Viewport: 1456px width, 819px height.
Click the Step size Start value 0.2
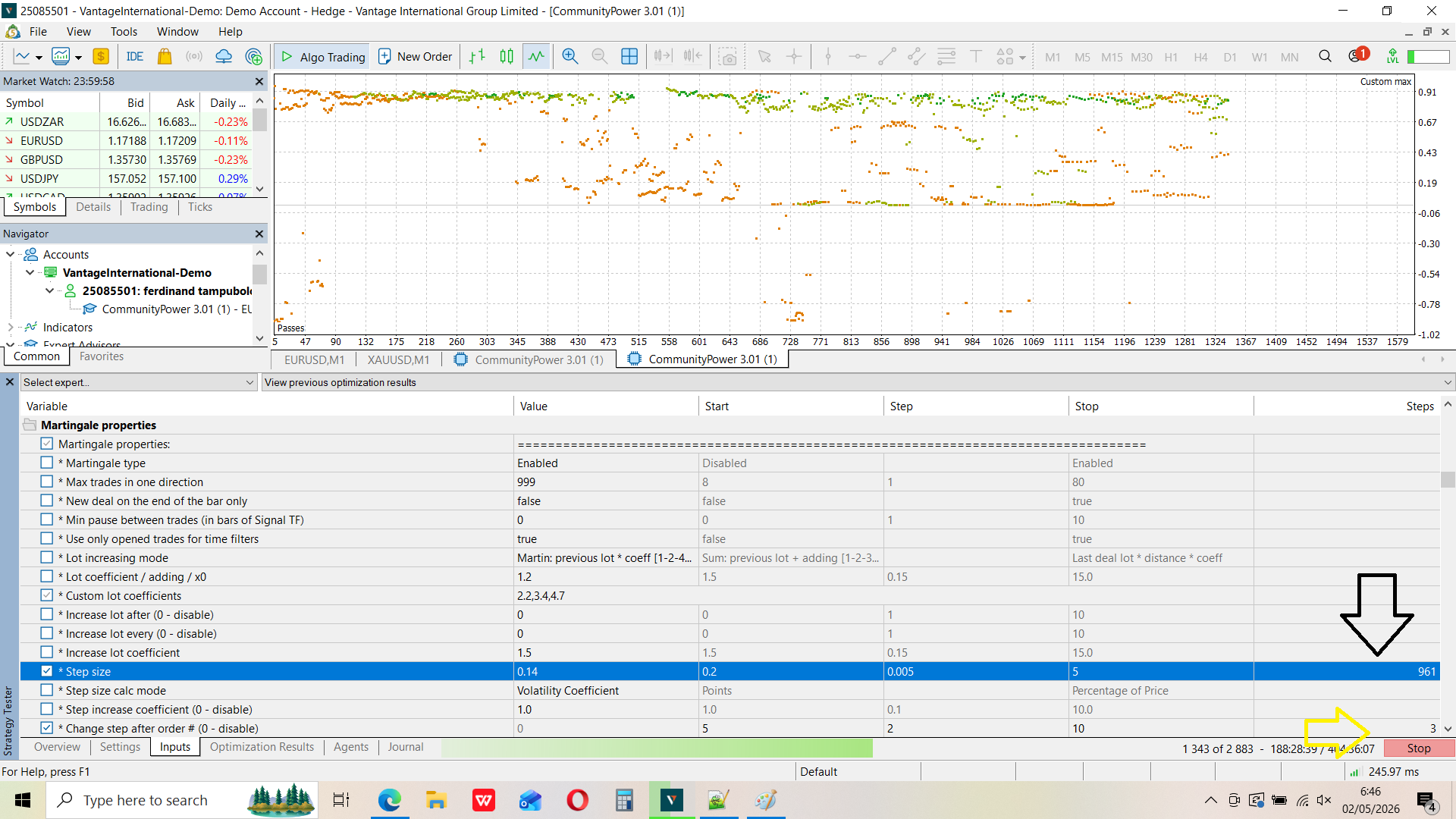pyautogui.click(x=791, y=671)
